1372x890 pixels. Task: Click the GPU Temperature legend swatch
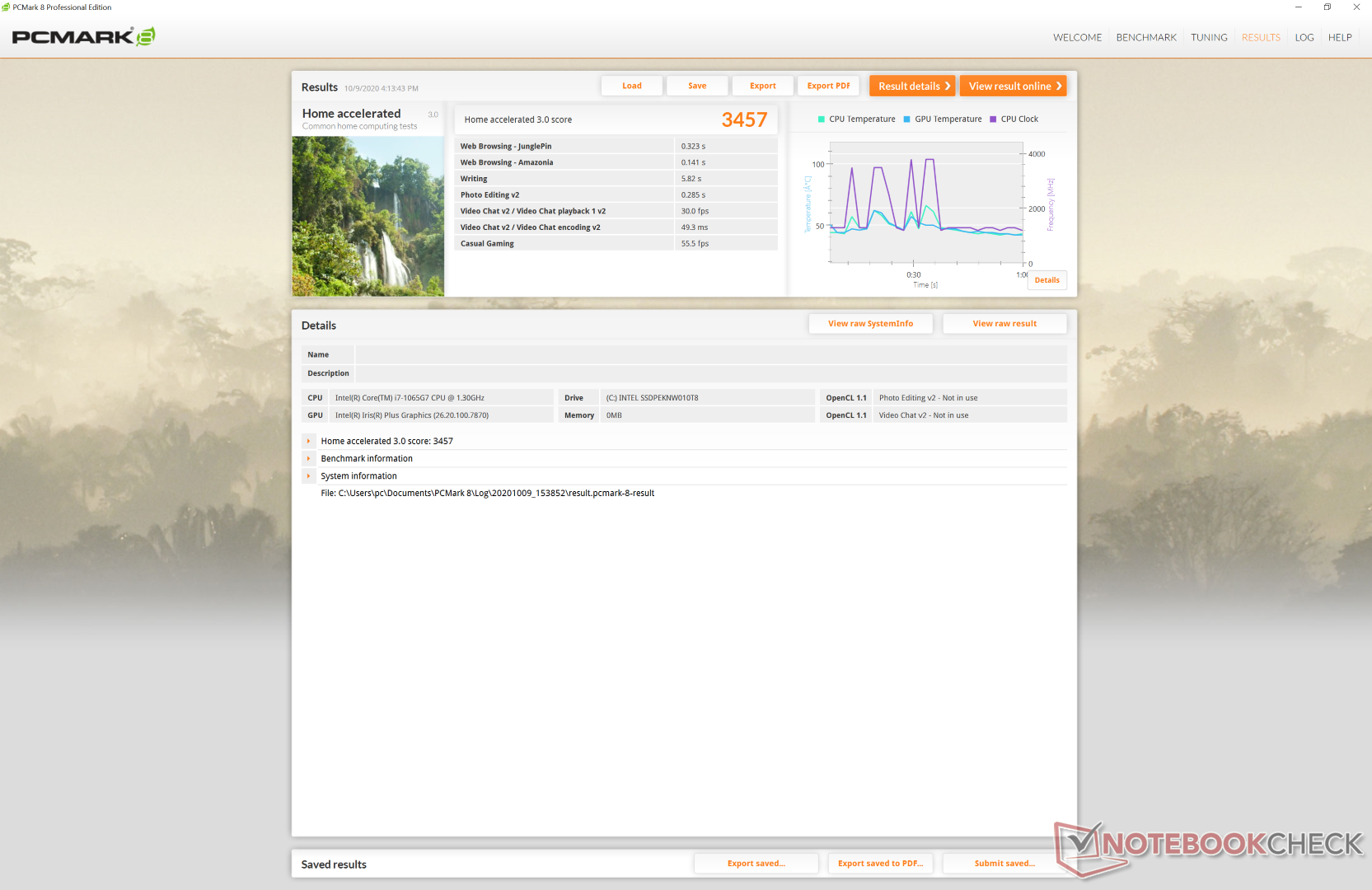click(906, 119)
